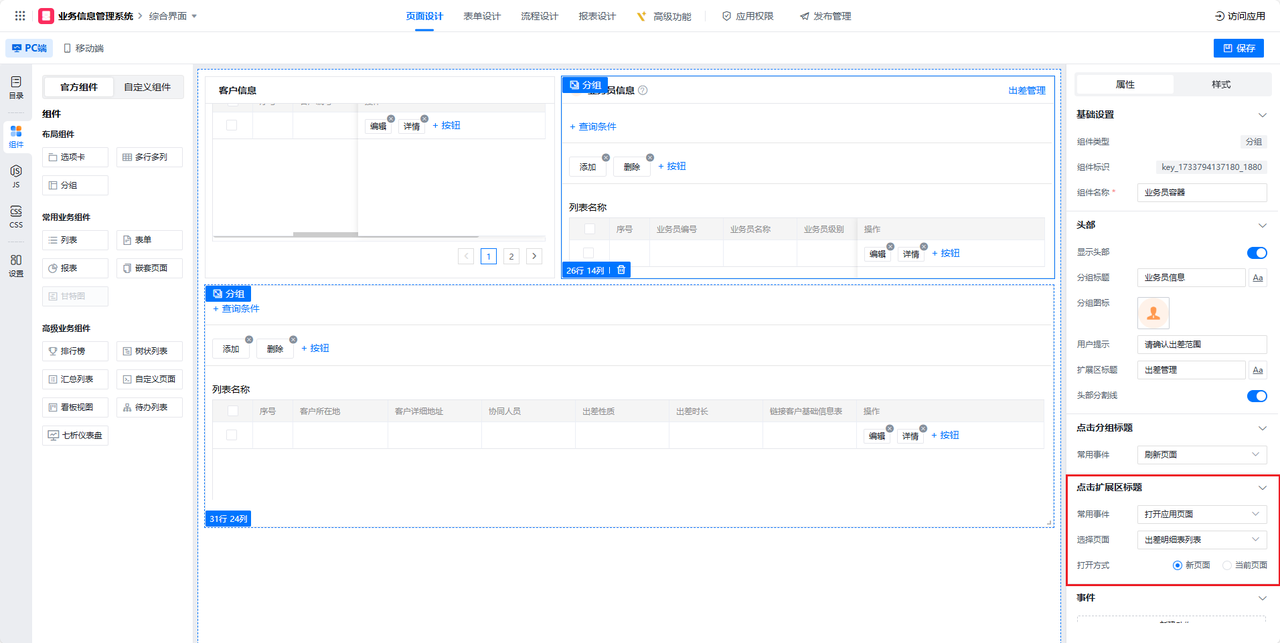Click the app launcher grid icon
The height and width of the screenshot is (643, 1280).
[20, 16]
